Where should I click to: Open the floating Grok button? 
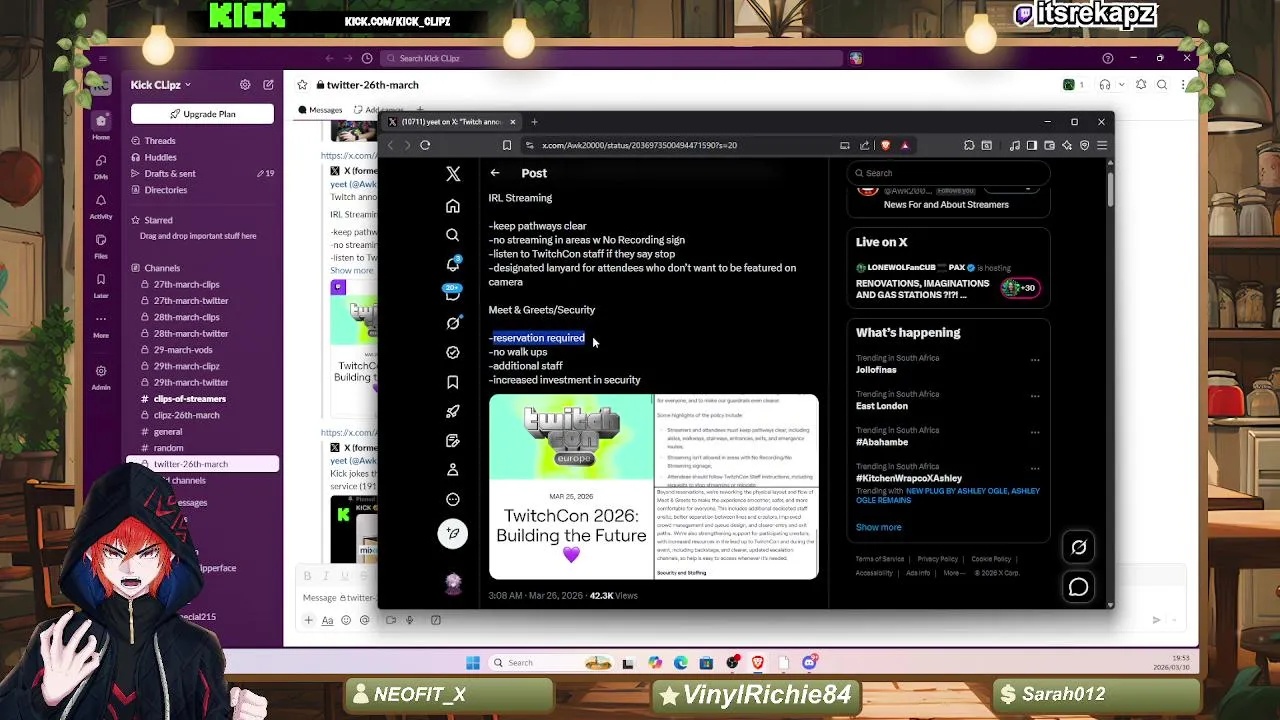(x=1079, y=547)
